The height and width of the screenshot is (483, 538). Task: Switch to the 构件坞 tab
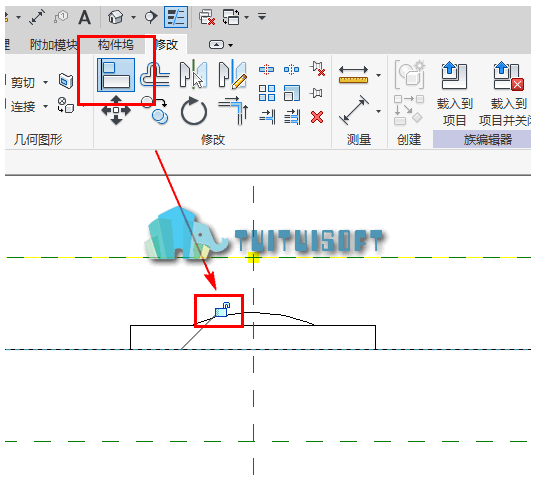coord(116,45)
